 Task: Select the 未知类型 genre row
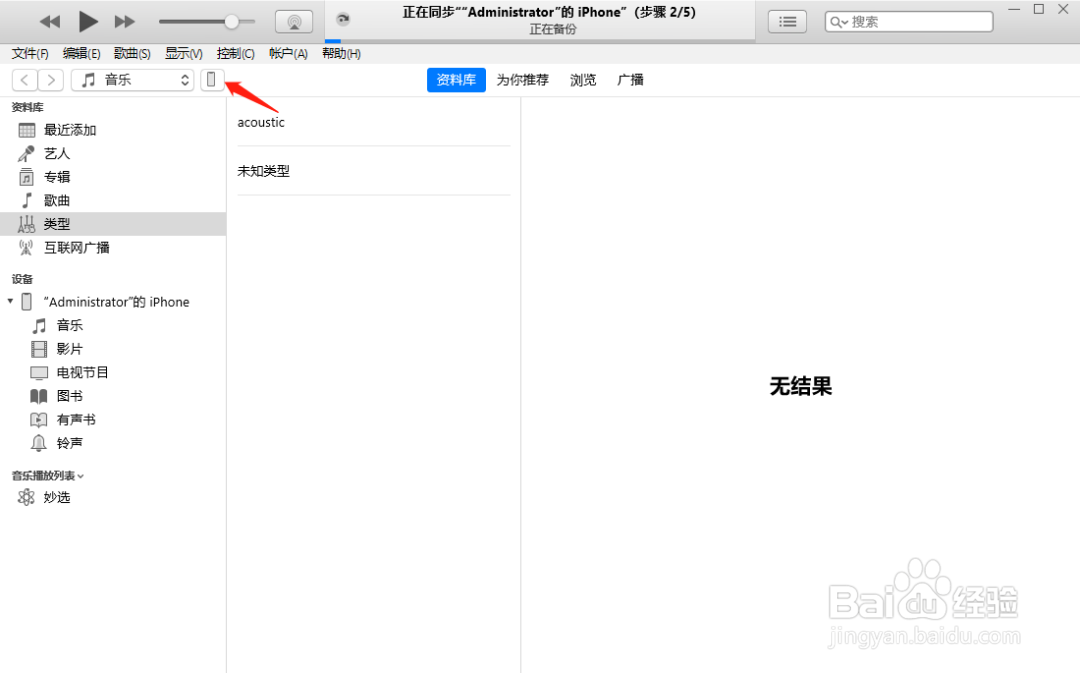[x=373, y=171]
